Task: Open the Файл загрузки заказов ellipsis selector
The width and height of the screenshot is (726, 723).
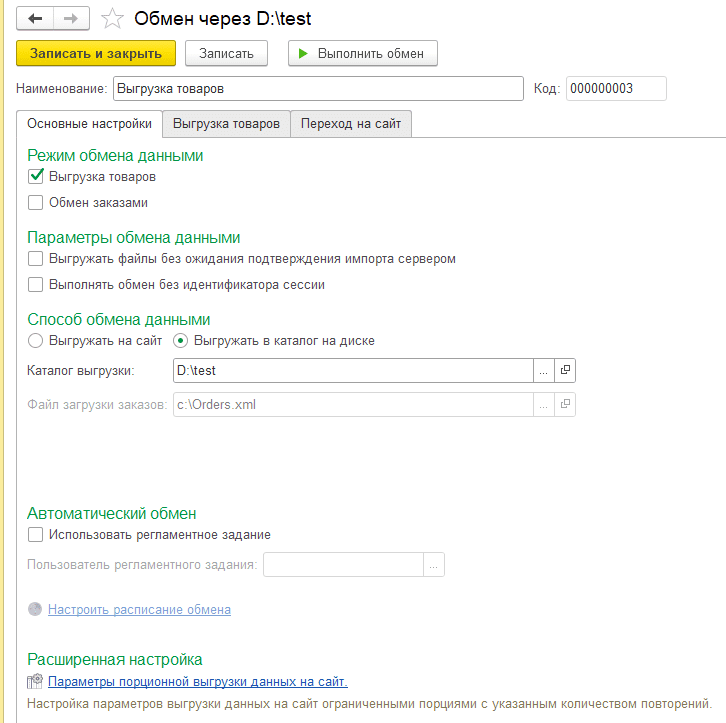Action: (x=544, y=405)
